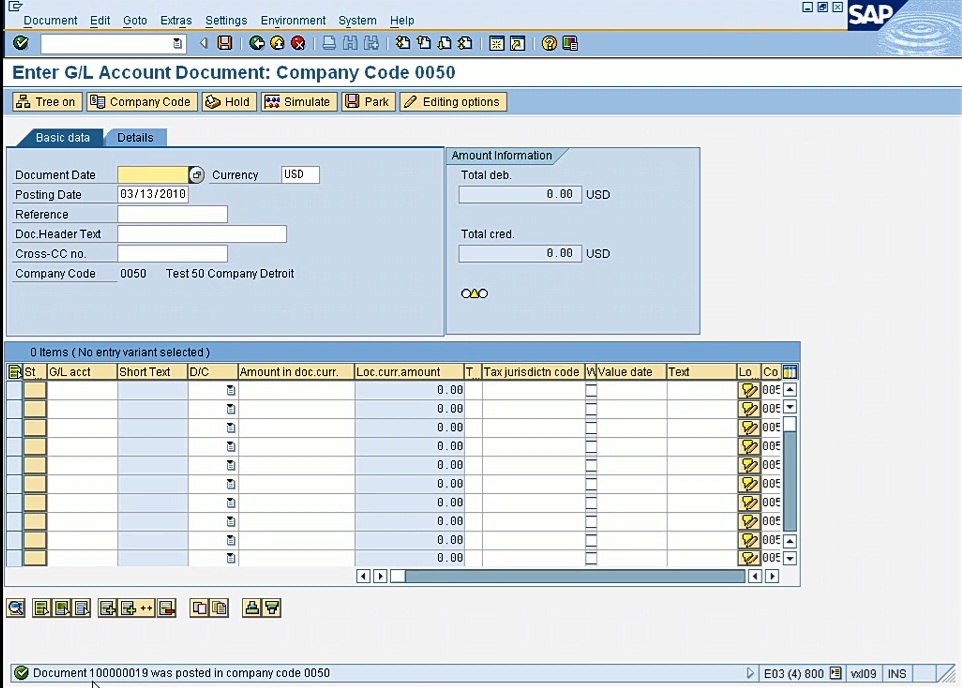The image size is (962, 688).
Task: Click the yellow Exit up-arrow icon
Action: click(x=277, y=43)
